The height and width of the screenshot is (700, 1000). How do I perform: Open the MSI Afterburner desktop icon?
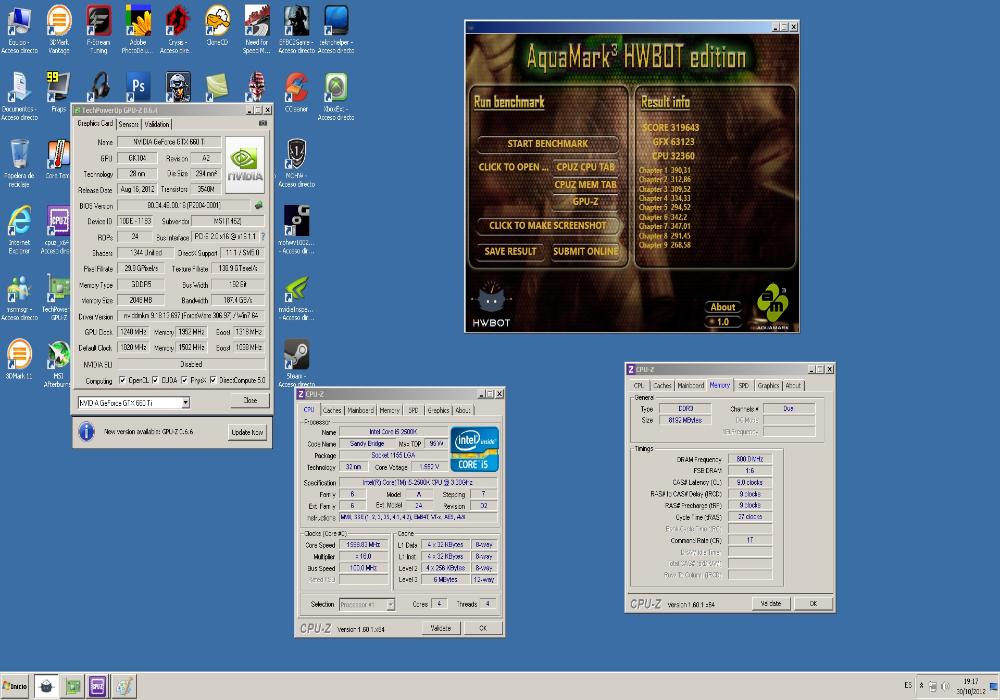[x=58, y=363]
